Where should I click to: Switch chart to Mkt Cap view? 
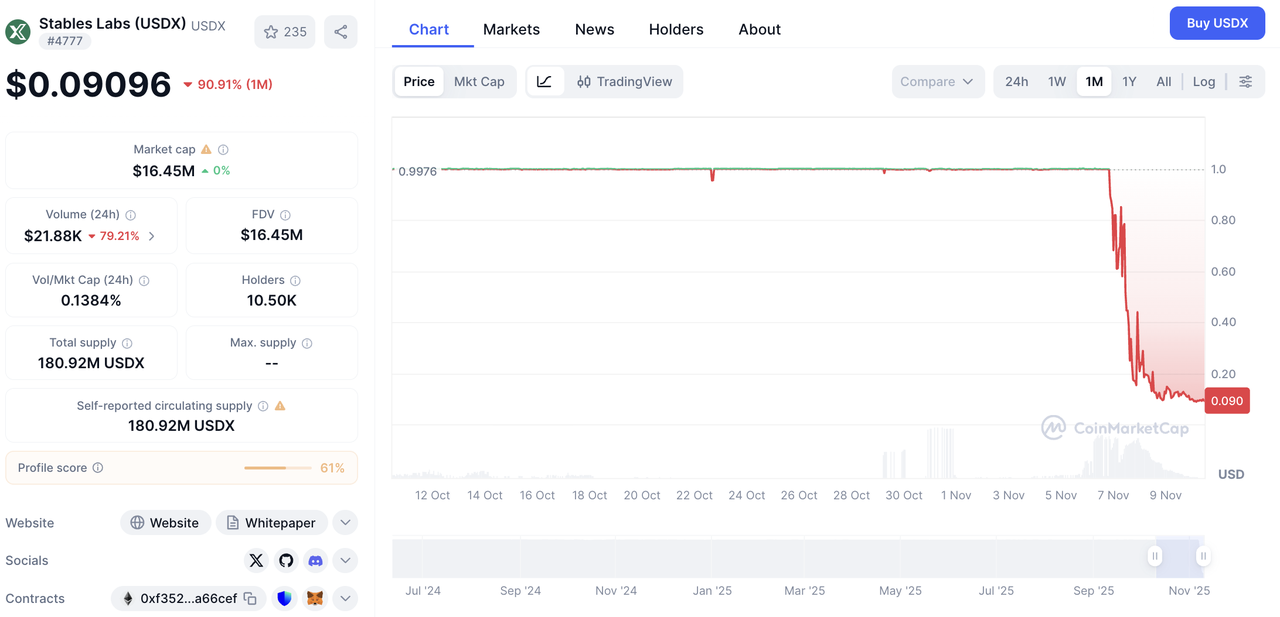coord(479,82)
